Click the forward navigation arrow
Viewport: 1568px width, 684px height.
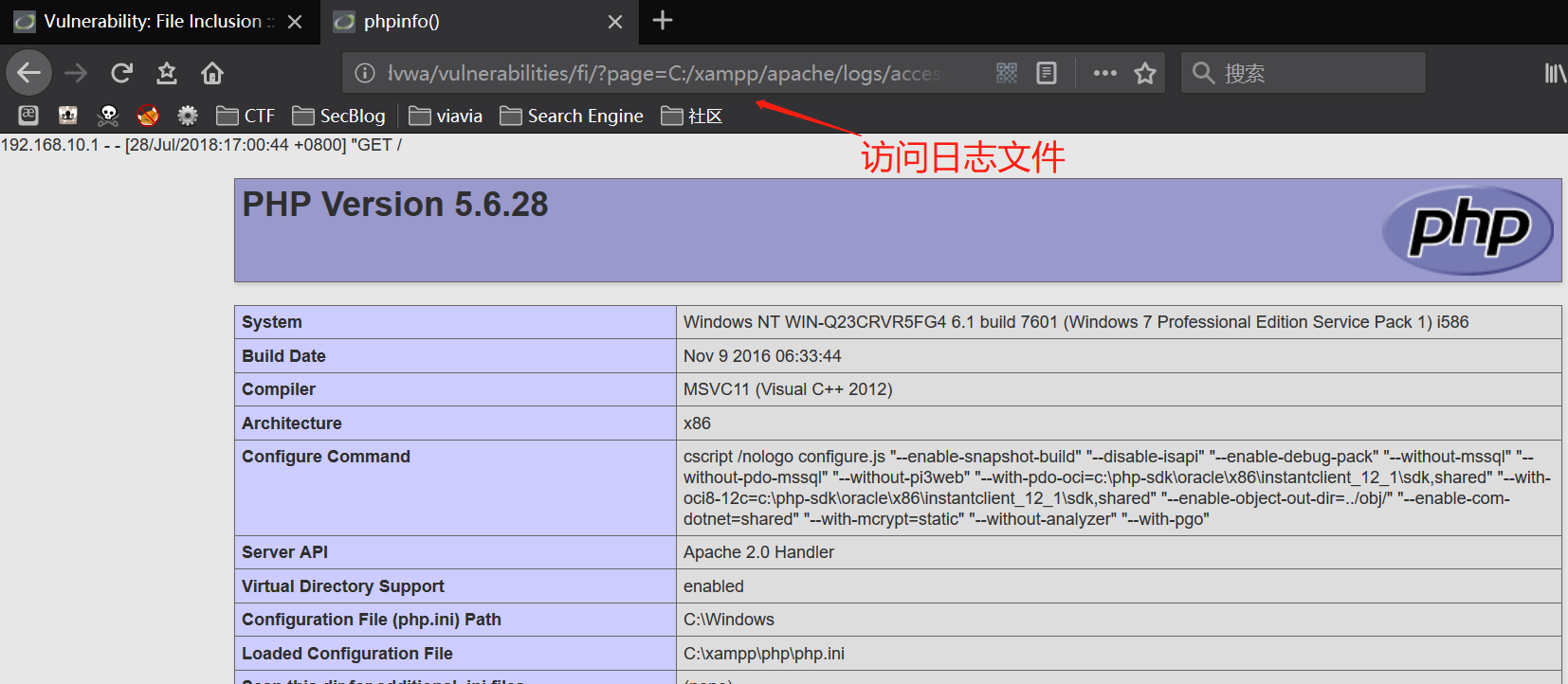pos(76,73)
